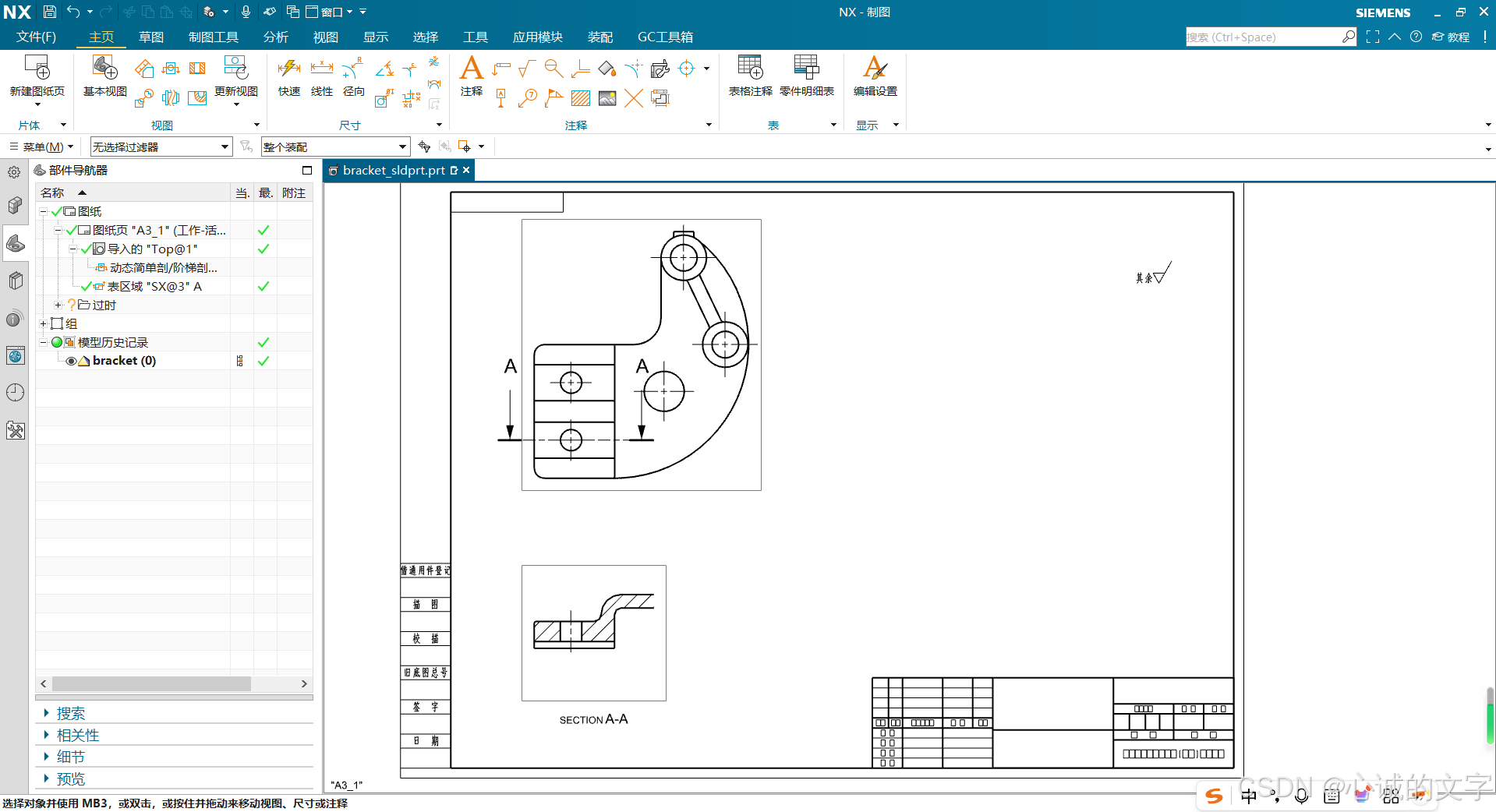Toggle the green check on 图纸 node

point(57,211)
